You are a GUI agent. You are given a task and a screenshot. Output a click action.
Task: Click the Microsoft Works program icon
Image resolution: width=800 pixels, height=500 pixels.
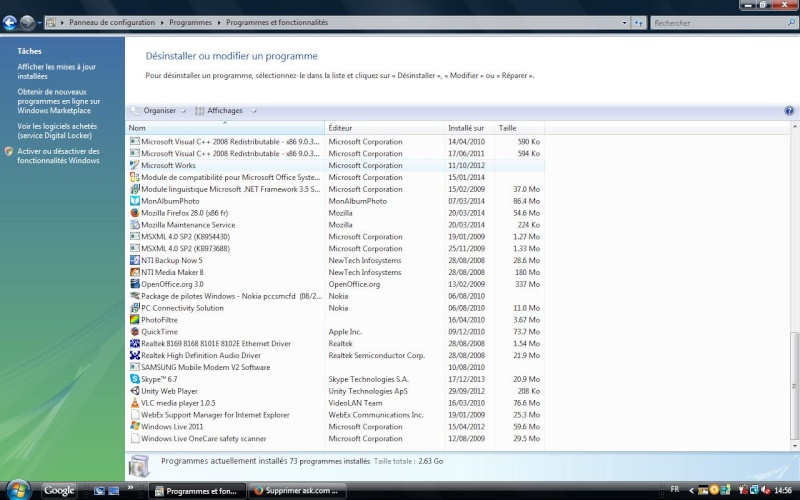(x=135, y=165)
